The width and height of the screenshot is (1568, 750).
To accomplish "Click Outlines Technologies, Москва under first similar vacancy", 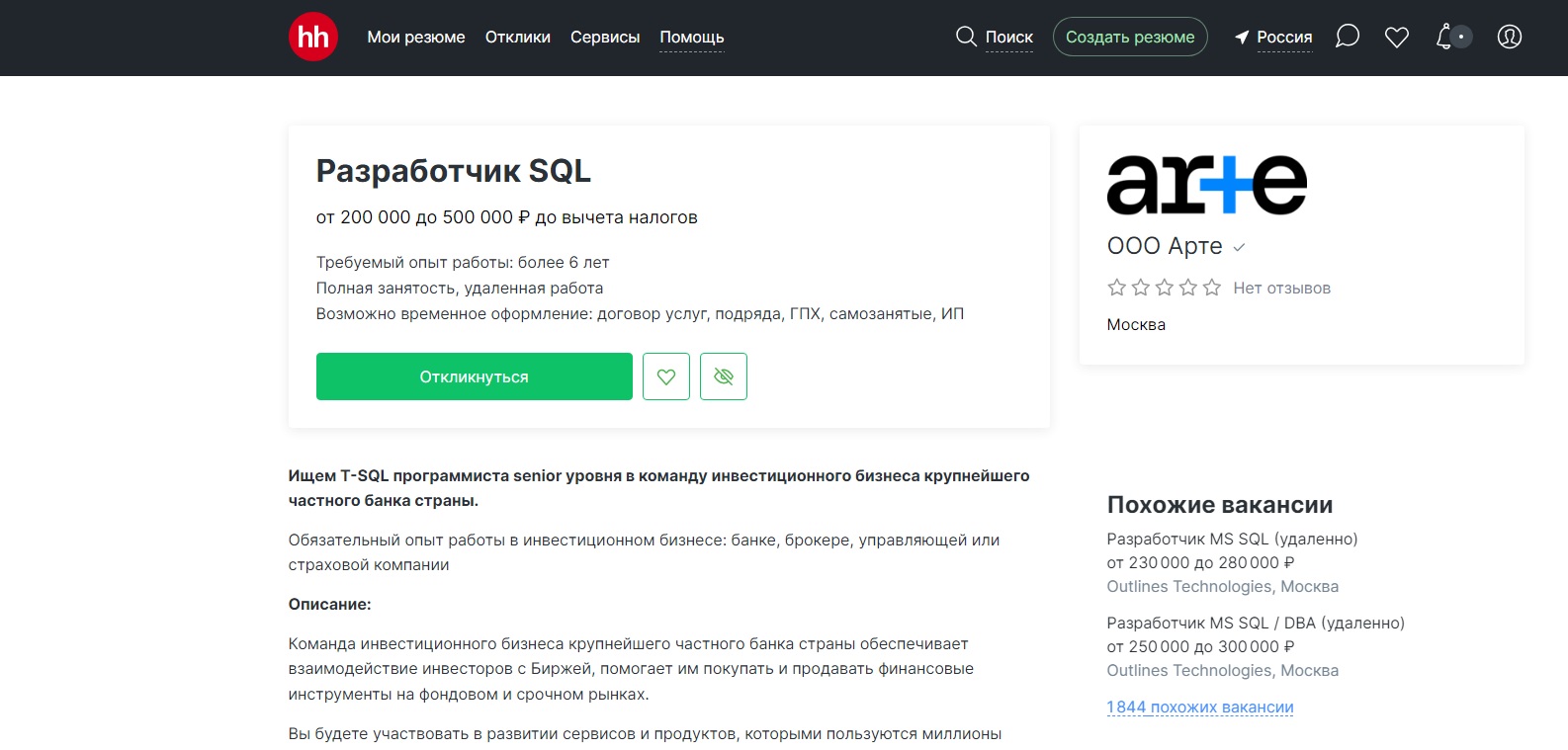I will click(1223, 587).
